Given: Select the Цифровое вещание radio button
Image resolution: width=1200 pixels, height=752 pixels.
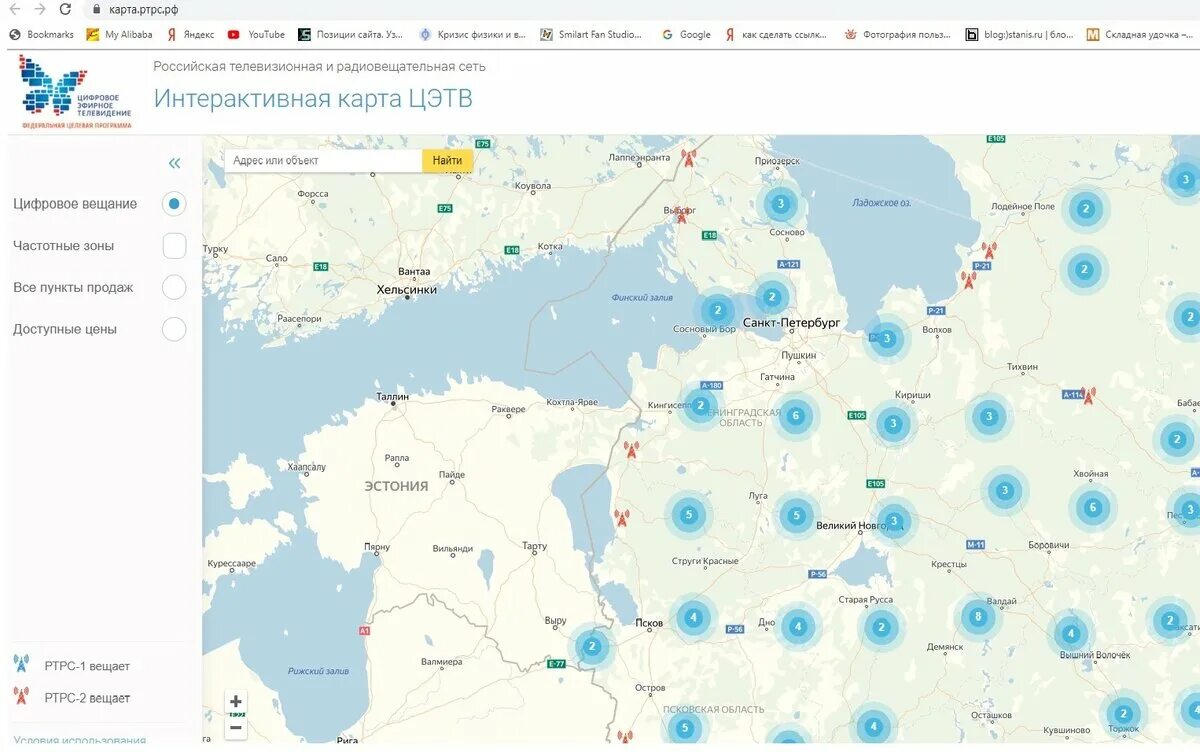Looking at the screenshot, I should click(174, 204).
